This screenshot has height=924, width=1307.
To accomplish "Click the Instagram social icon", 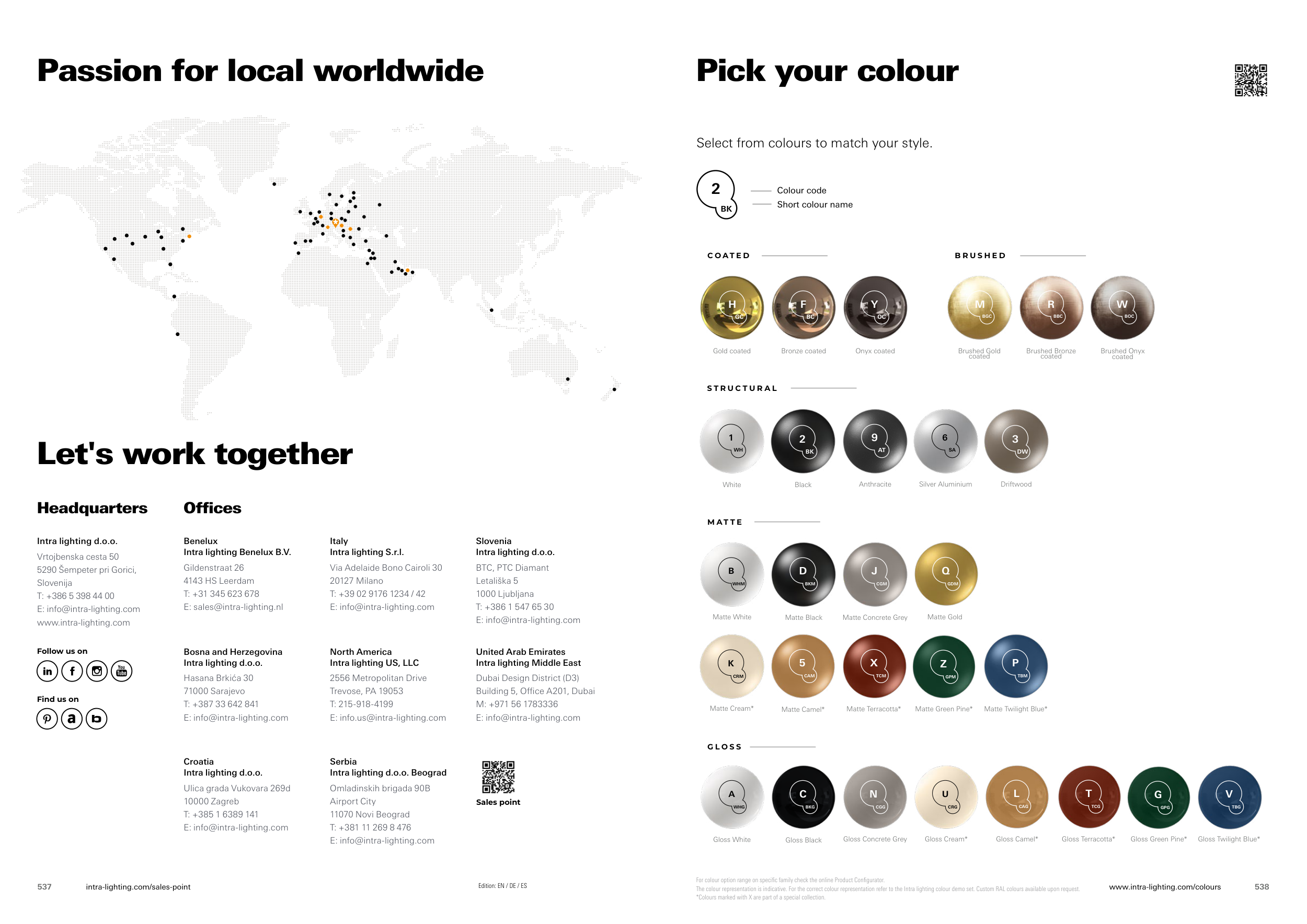I will click(97, 672).
